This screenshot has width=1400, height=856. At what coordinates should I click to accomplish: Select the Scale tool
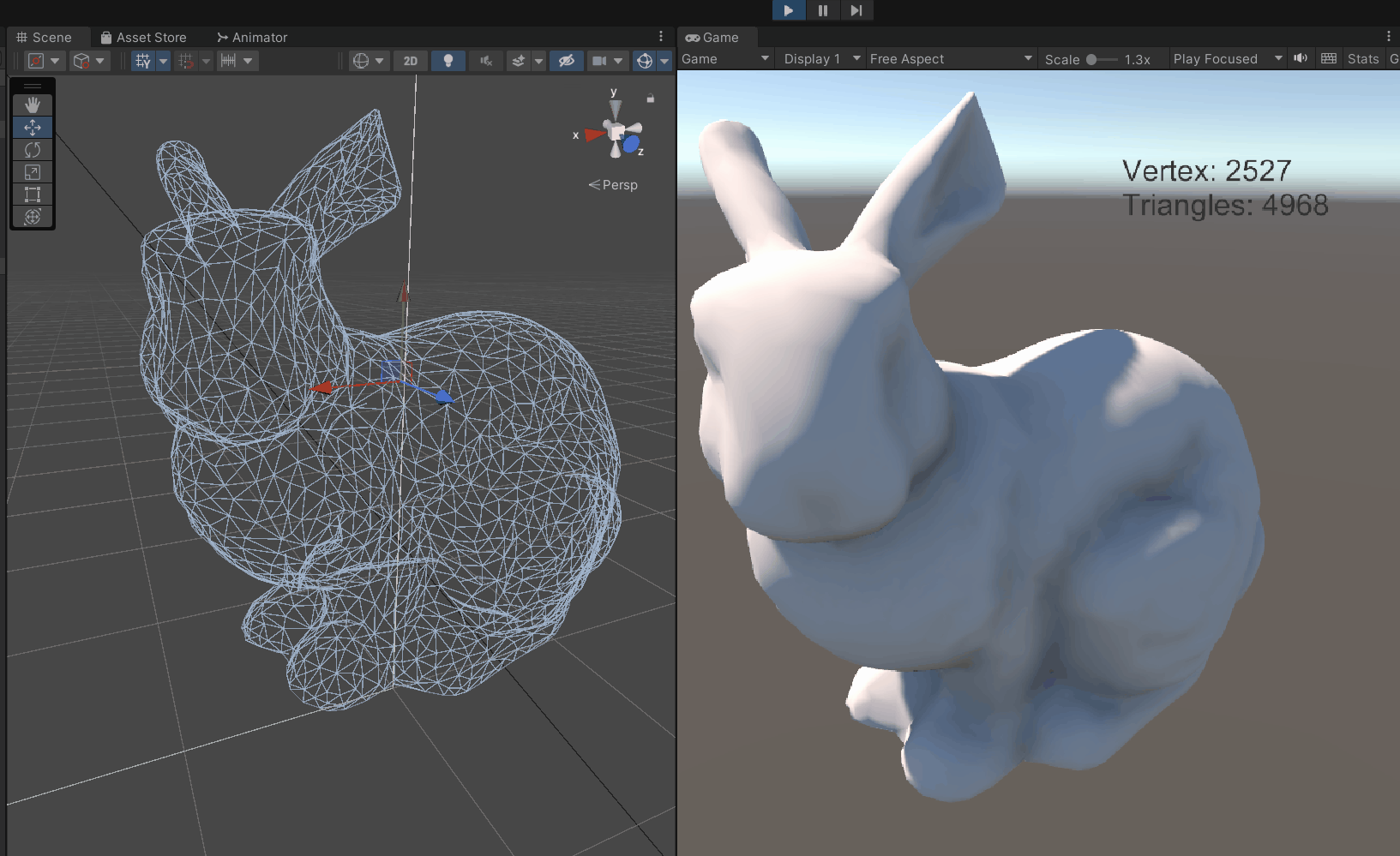[33, 171]
